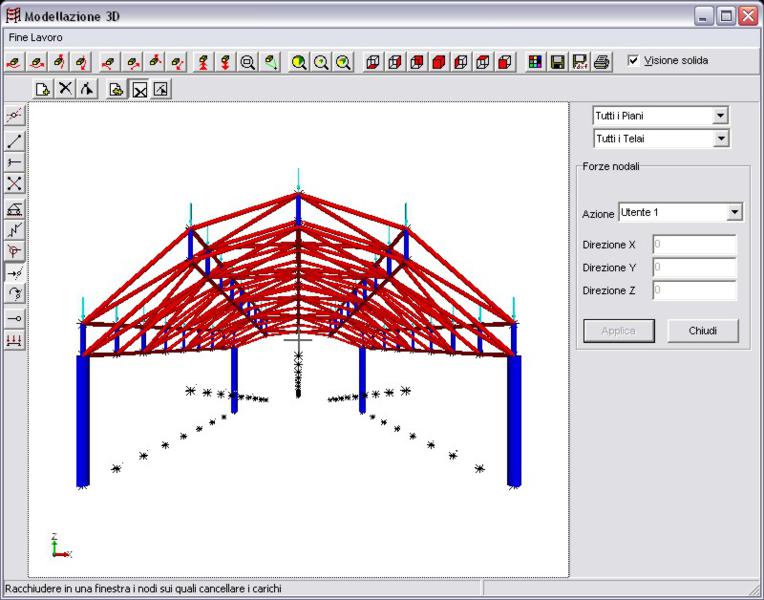The width and height of the screenshot is (764, 600).
Task: Click the Direzione Z input field
Action: point(694,290)
